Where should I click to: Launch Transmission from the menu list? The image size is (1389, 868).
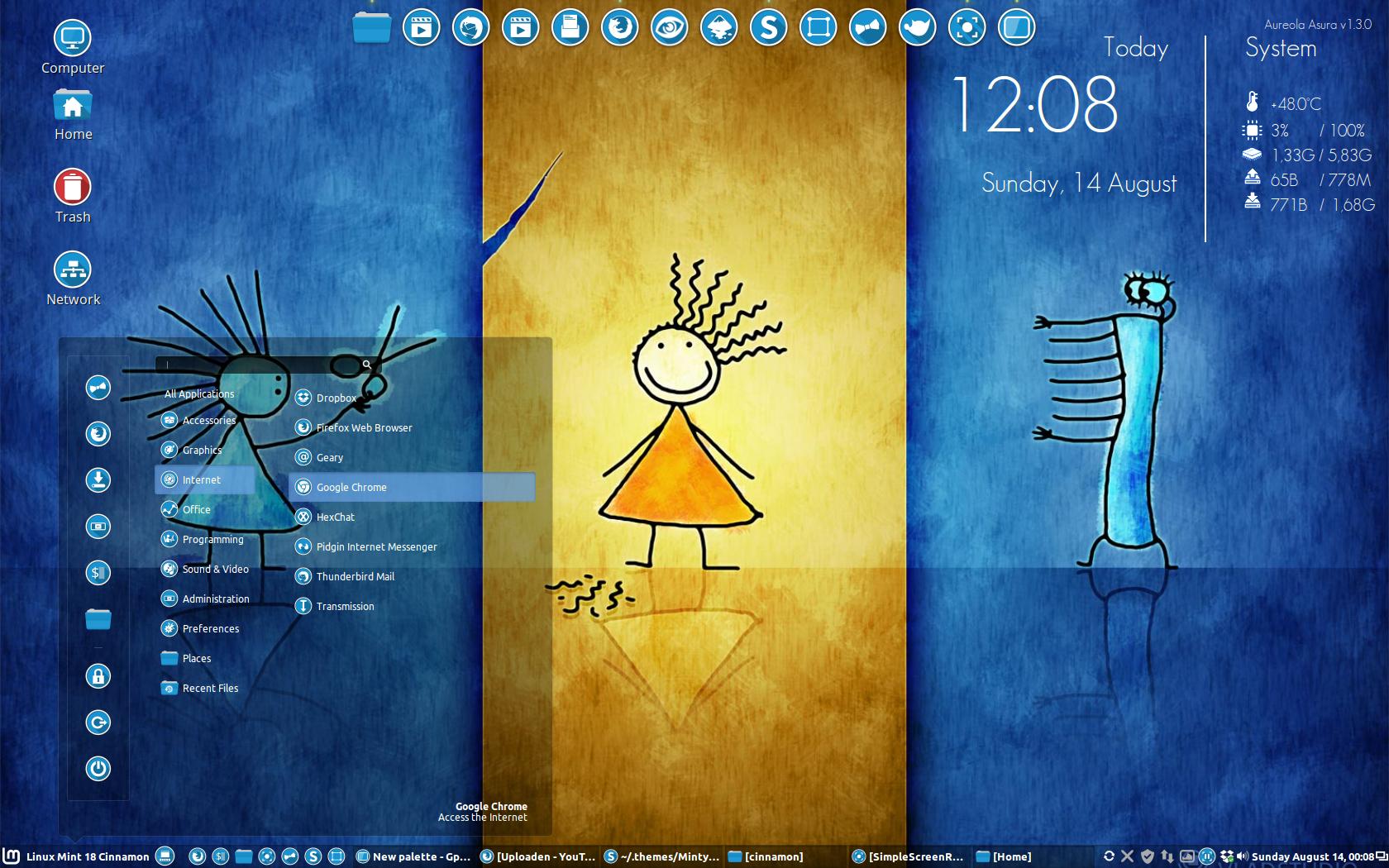point(412,606)
